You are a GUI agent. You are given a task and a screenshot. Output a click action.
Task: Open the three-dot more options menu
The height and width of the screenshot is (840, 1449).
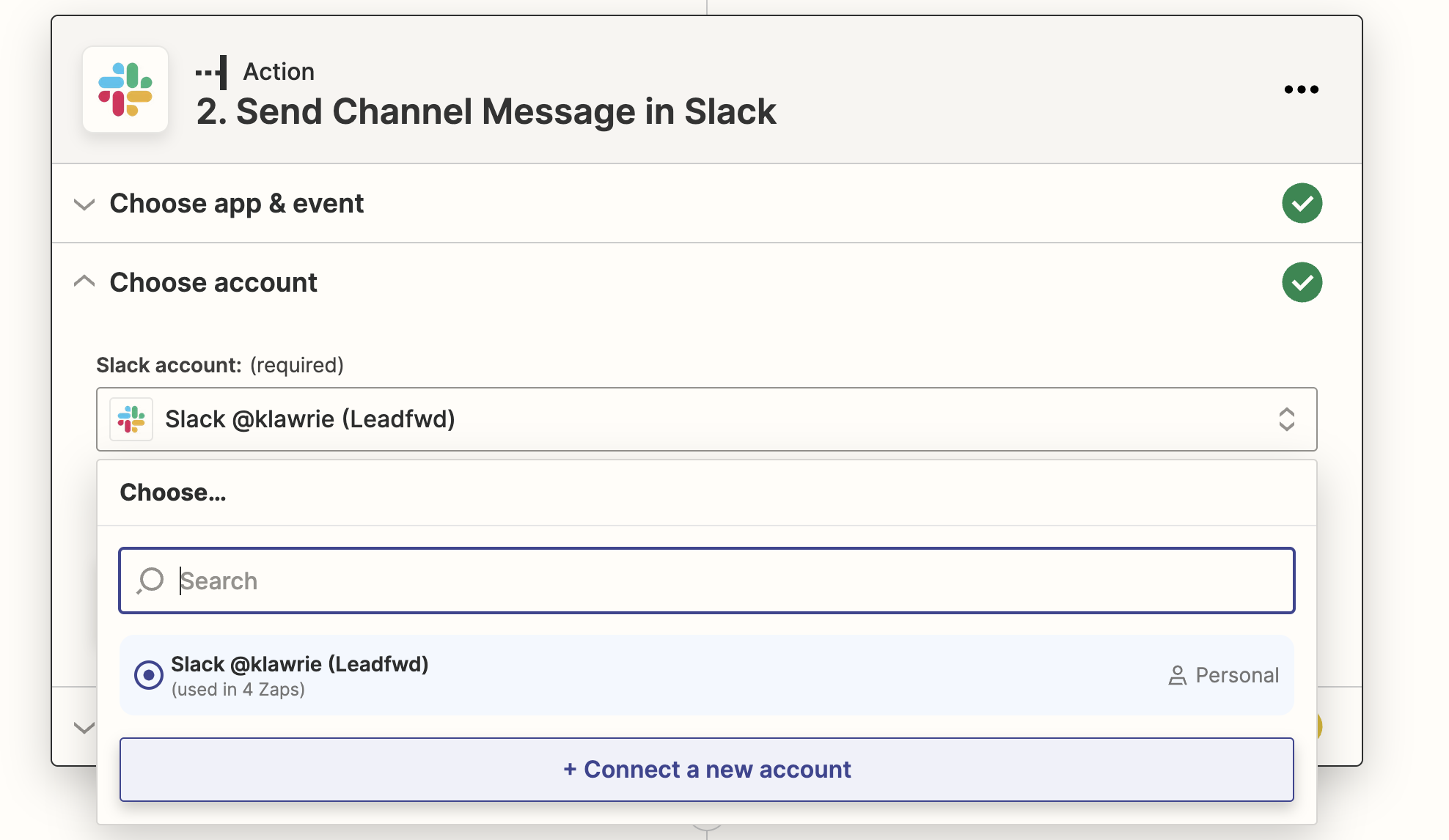(x=1301, y=89)
